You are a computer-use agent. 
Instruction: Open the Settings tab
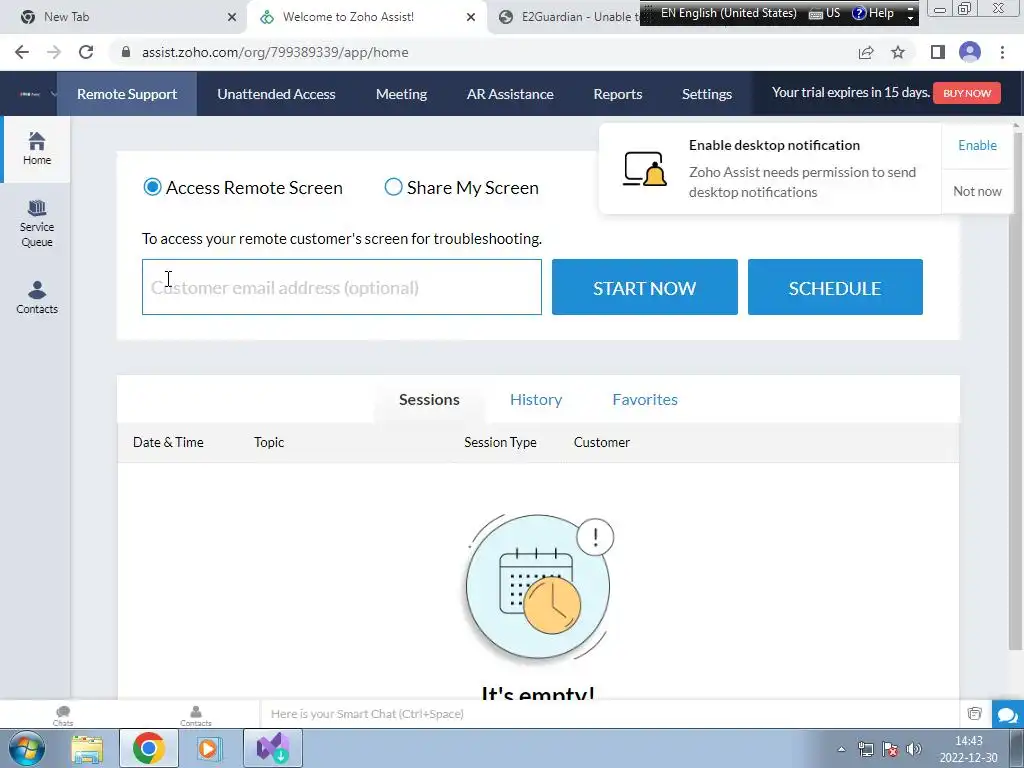707,94
